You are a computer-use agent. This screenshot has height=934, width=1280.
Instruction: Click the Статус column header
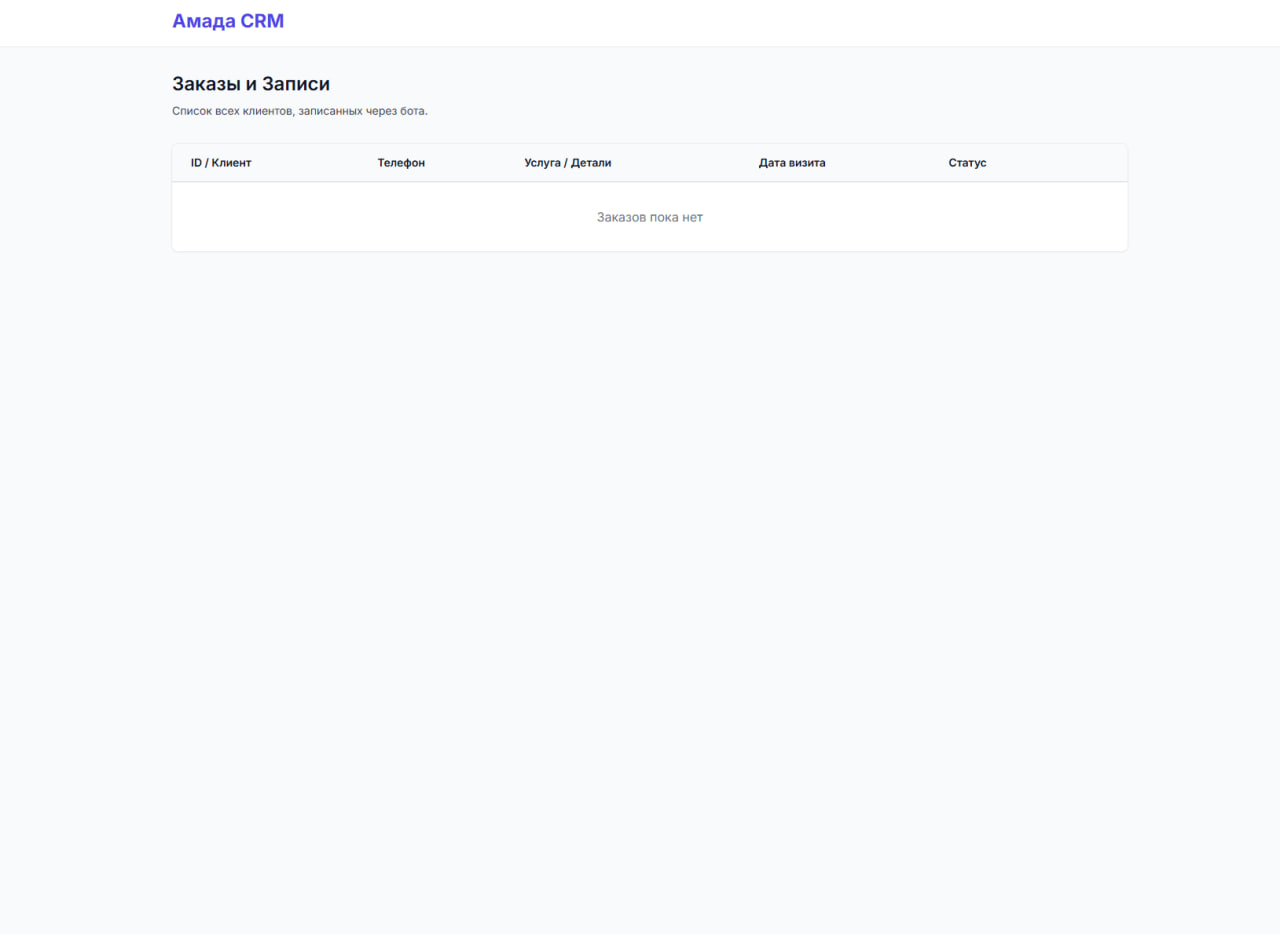[x=968, y=163]
